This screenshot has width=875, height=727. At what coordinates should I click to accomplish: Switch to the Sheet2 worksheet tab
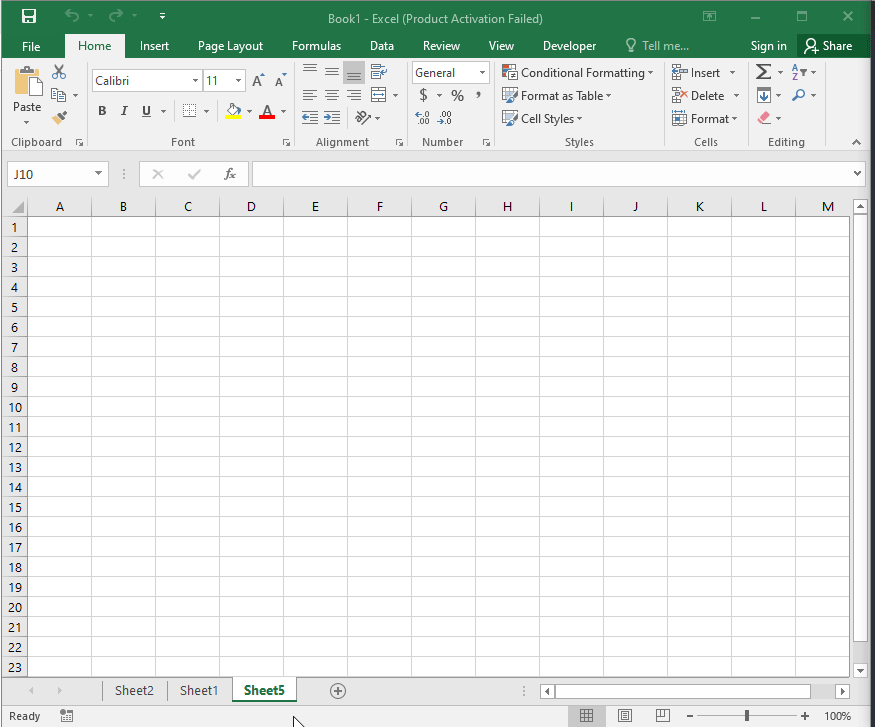click(x=134, y=690)
